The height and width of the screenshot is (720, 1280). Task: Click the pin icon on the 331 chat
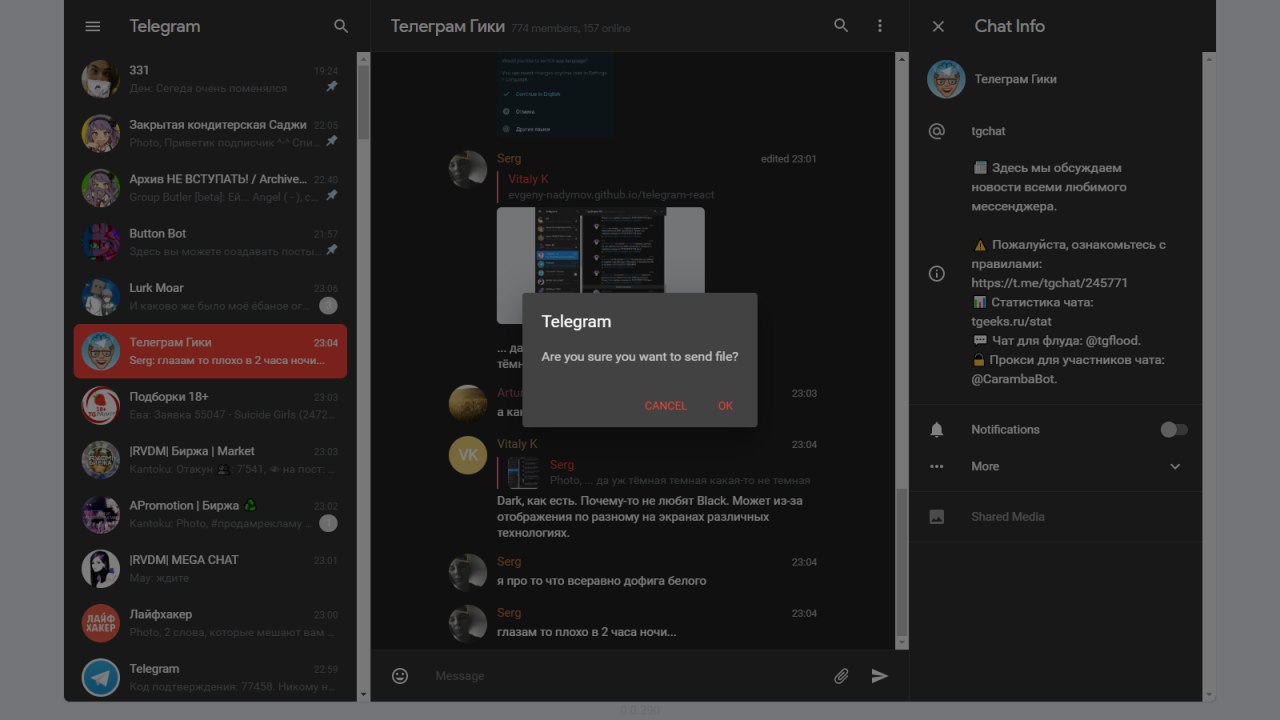click(x=332, y=88)
